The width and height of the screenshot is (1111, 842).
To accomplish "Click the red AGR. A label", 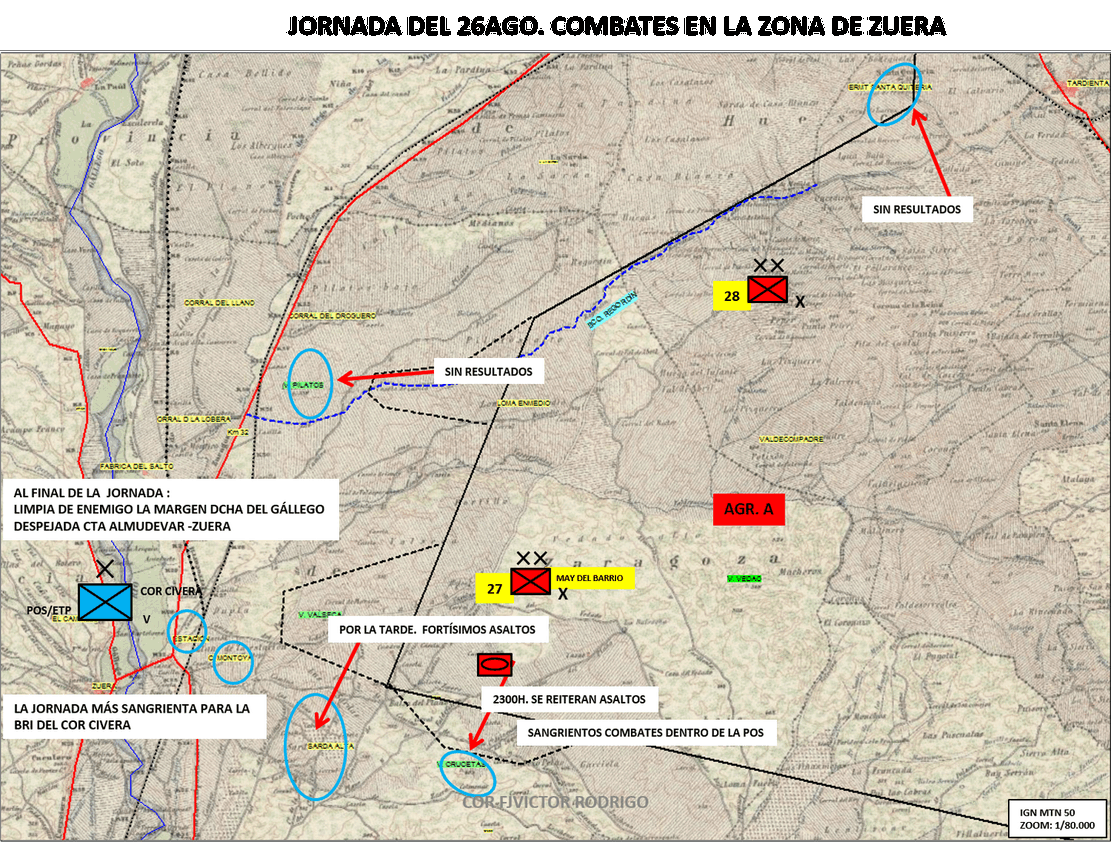I will [749, 509].
